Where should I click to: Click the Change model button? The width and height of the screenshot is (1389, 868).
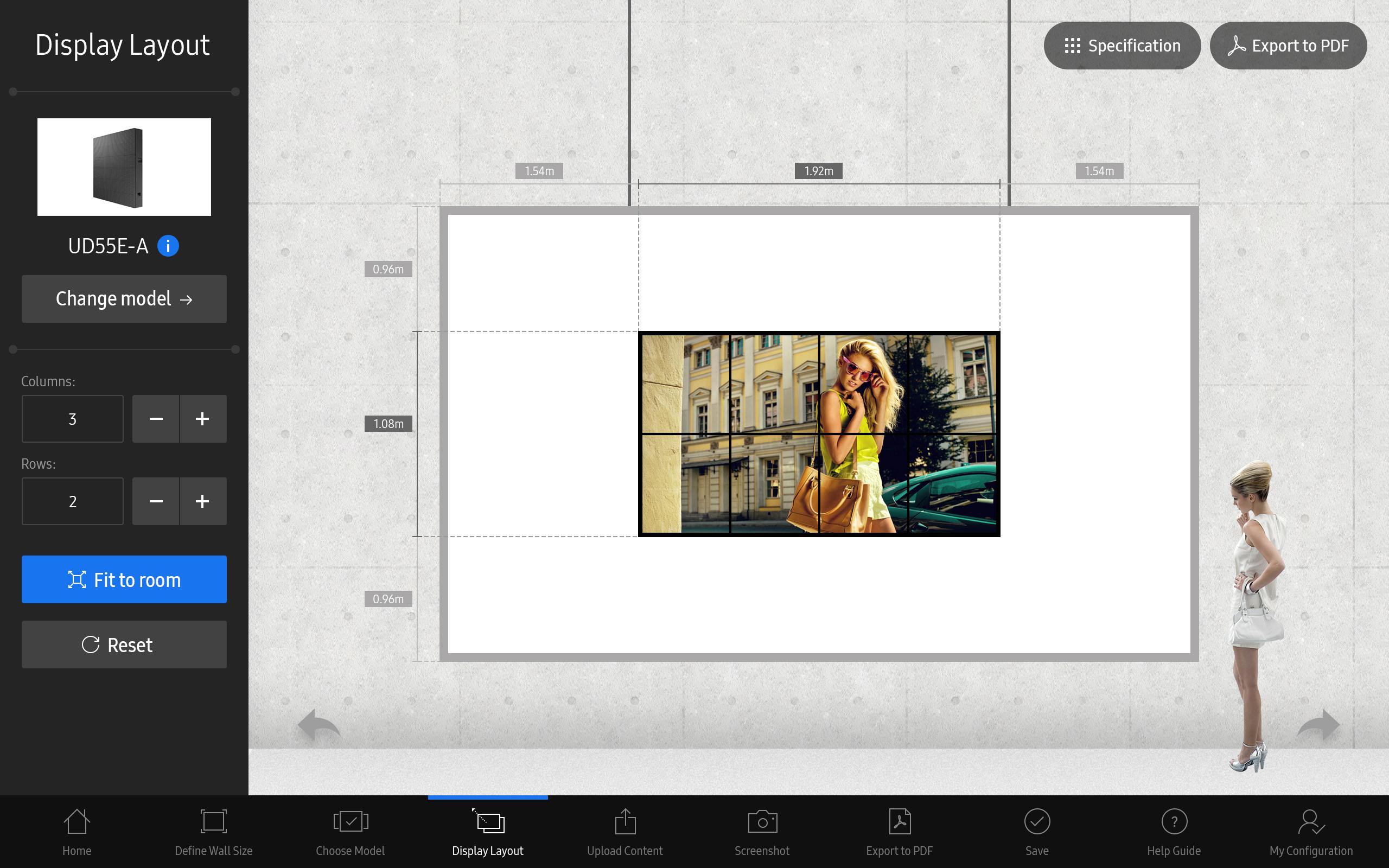point(124,299)
